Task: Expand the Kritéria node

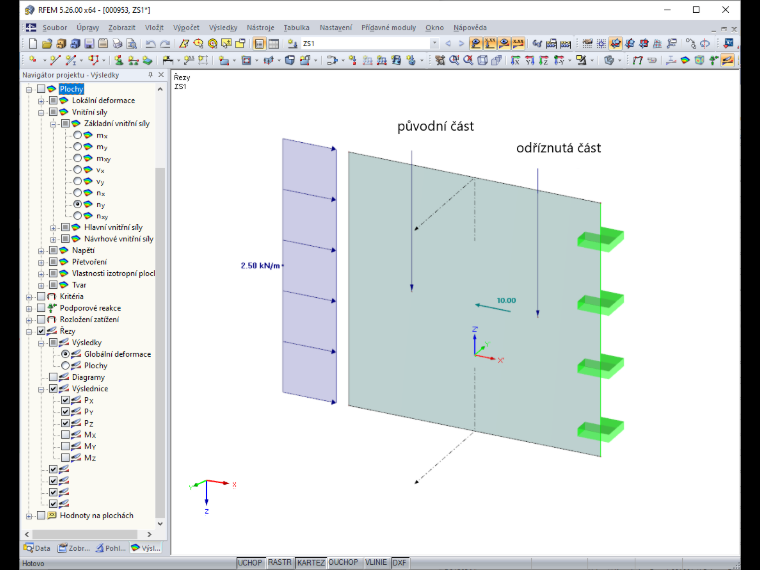Action: point(29,297)
